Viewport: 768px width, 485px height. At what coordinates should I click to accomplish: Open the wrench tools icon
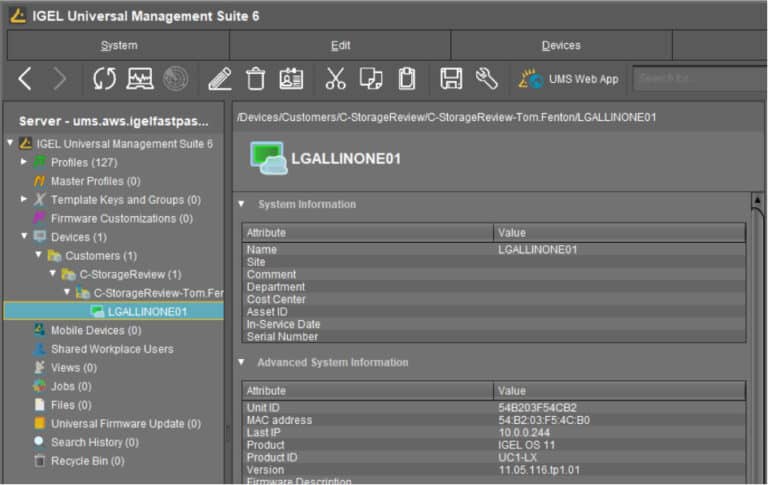coord(486,79)
